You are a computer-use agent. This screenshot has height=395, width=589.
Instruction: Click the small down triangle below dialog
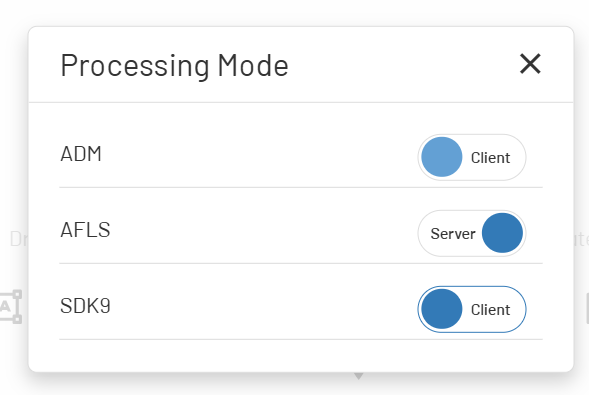coord(359,376)
